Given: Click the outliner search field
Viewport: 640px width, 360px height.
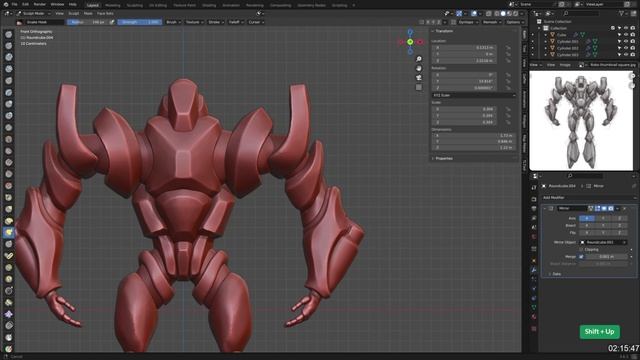Looking at the screenshot, I should pos(581,13).
